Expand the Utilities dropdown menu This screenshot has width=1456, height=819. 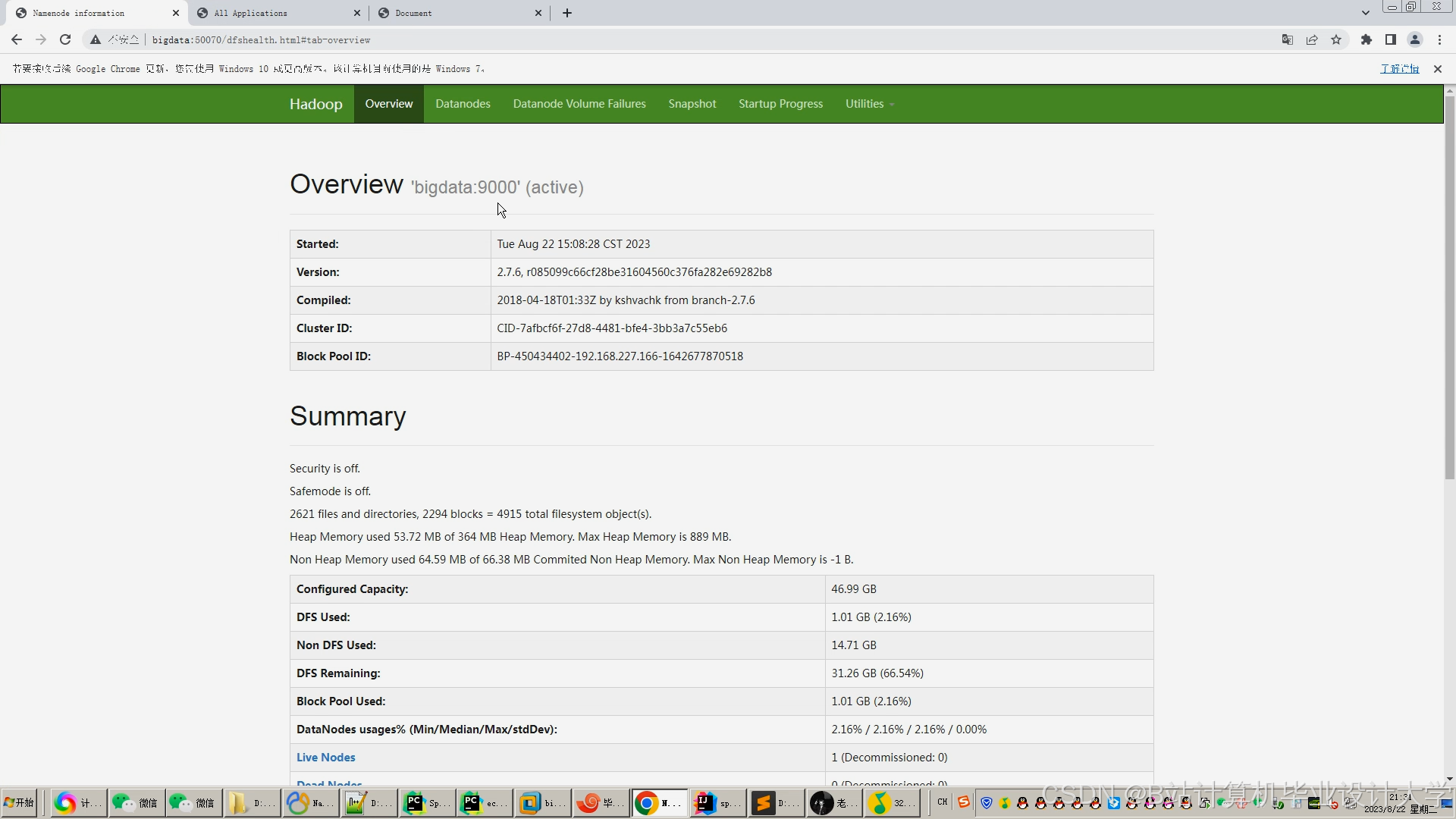pos(869,104)
